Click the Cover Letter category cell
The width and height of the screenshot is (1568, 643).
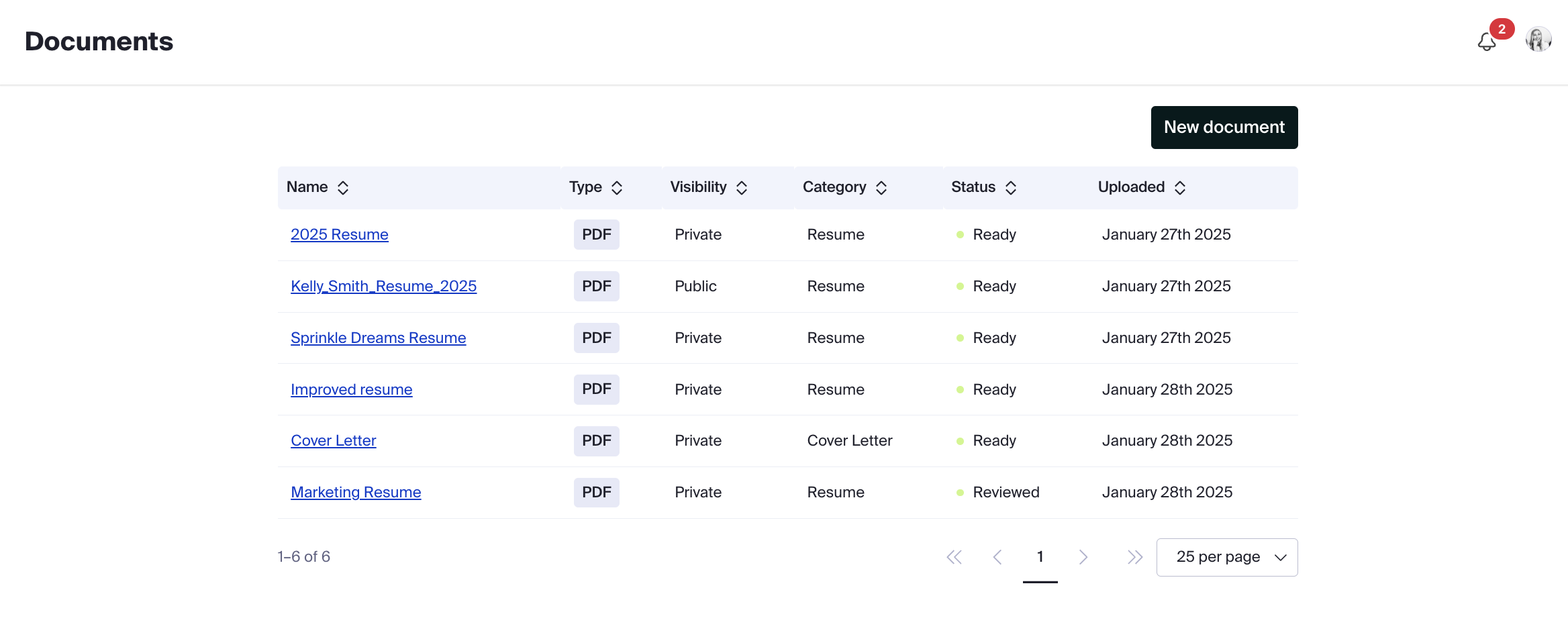[x=850, y=441]
